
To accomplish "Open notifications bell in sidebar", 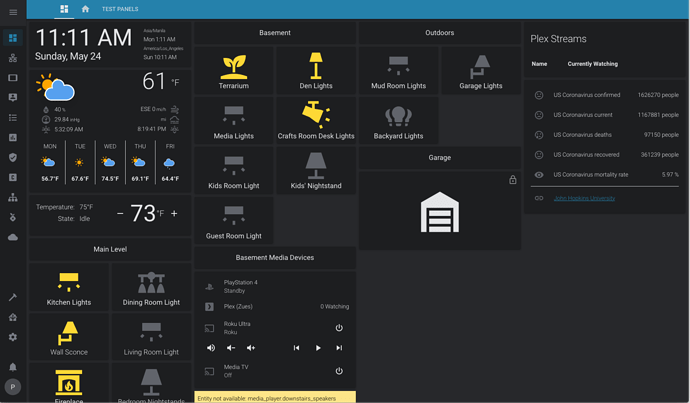I will tap(13, 367).
